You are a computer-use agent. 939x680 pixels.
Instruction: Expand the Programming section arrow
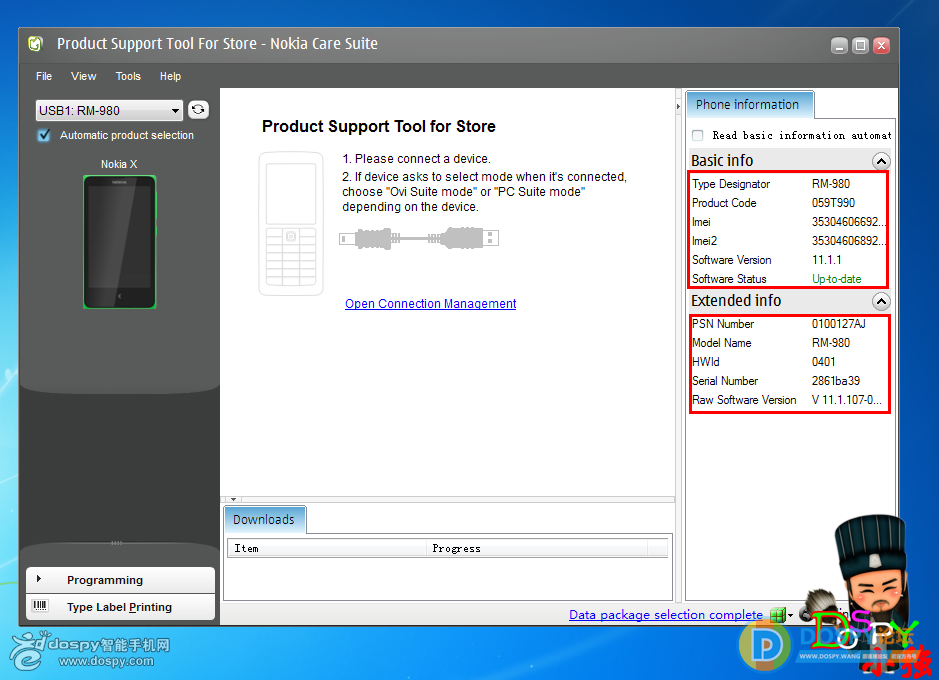click(39, 579)
